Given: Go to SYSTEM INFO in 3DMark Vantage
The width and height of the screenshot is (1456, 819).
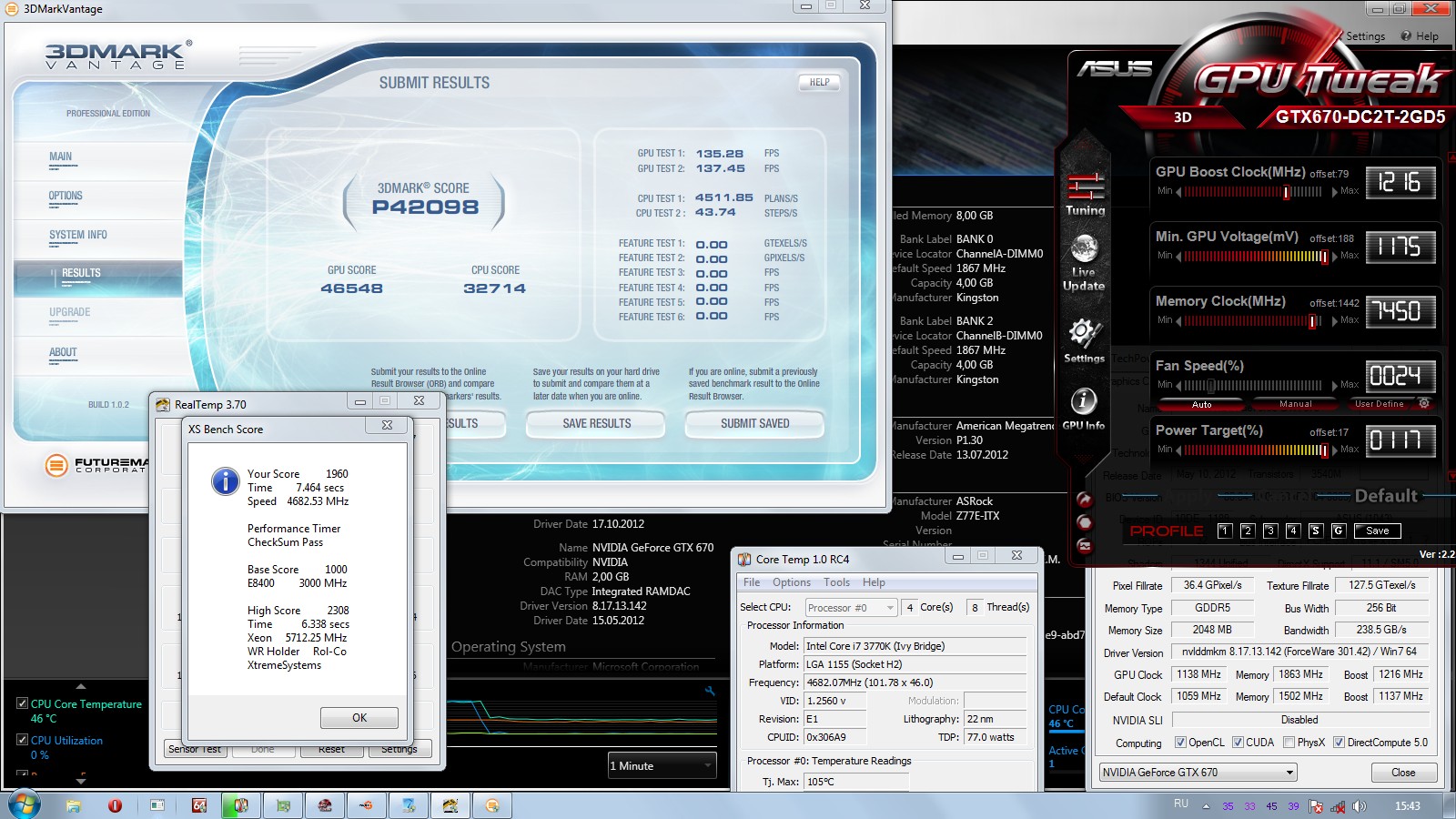Looking at the screenshot, I should tap(78, 235).
